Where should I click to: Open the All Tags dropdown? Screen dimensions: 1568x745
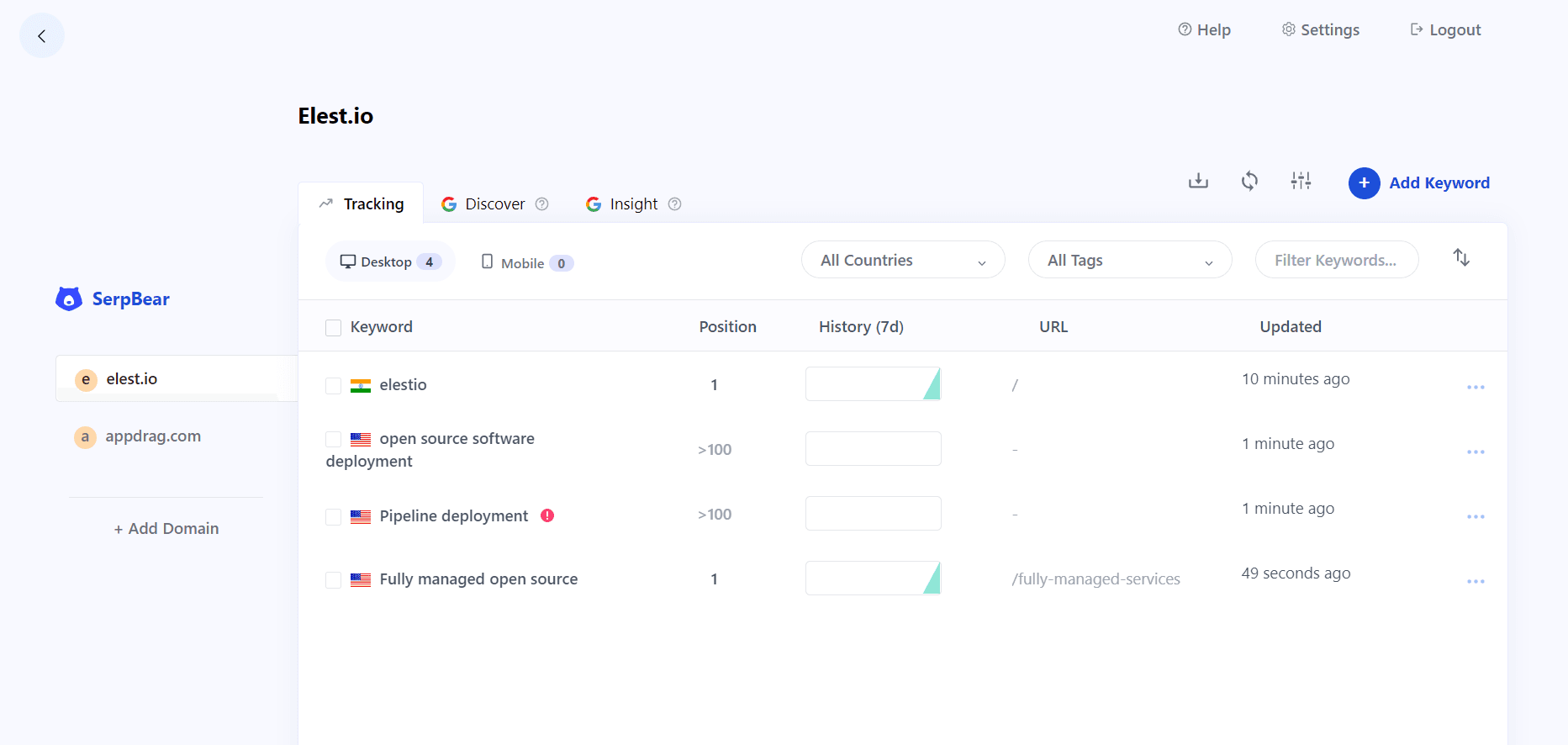click(1130, 260)
